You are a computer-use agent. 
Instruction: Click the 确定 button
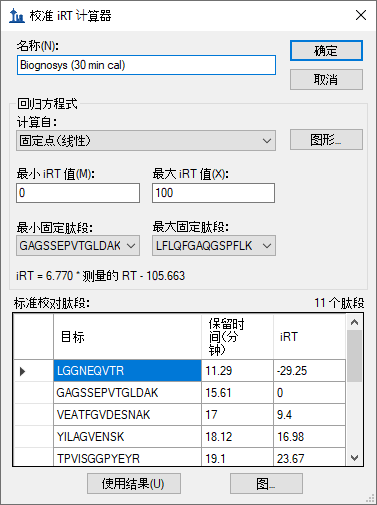[x=326, y=51]
